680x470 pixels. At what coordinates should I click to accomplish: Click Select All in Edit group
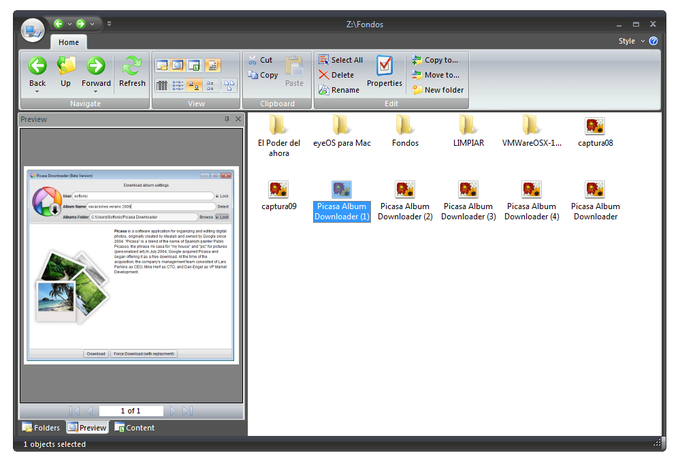click(341, 60)
